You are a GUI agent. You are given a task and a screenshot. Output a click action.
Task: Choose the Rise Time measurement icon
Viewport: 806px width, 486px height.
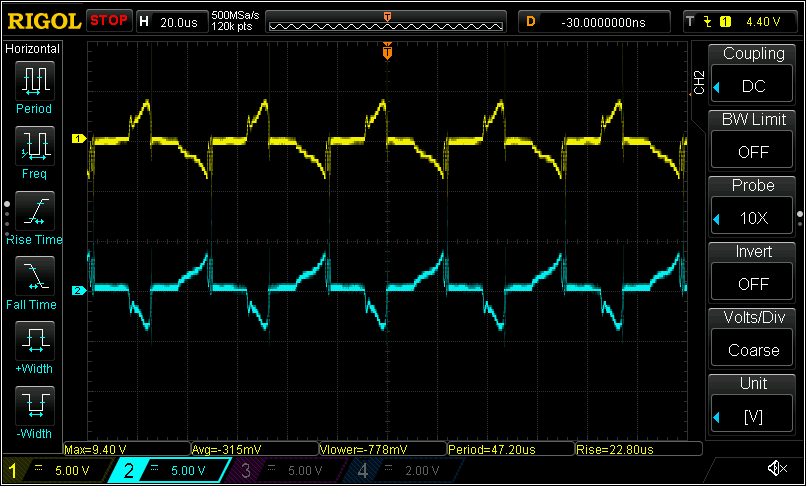click(x=34, y=211)
